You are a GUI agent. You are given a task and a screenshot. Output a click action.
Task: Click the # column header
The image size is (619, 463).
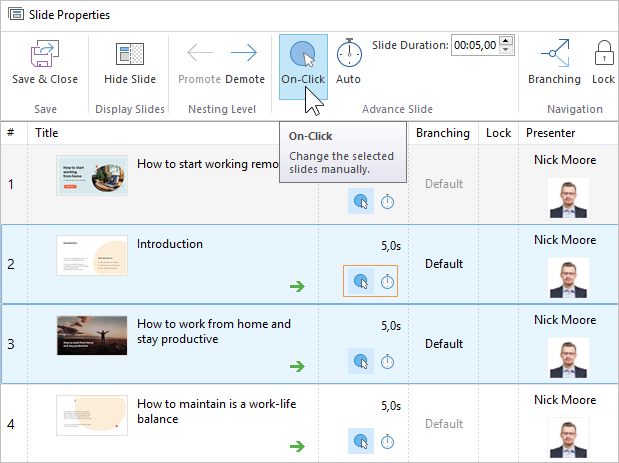[11, 133]
